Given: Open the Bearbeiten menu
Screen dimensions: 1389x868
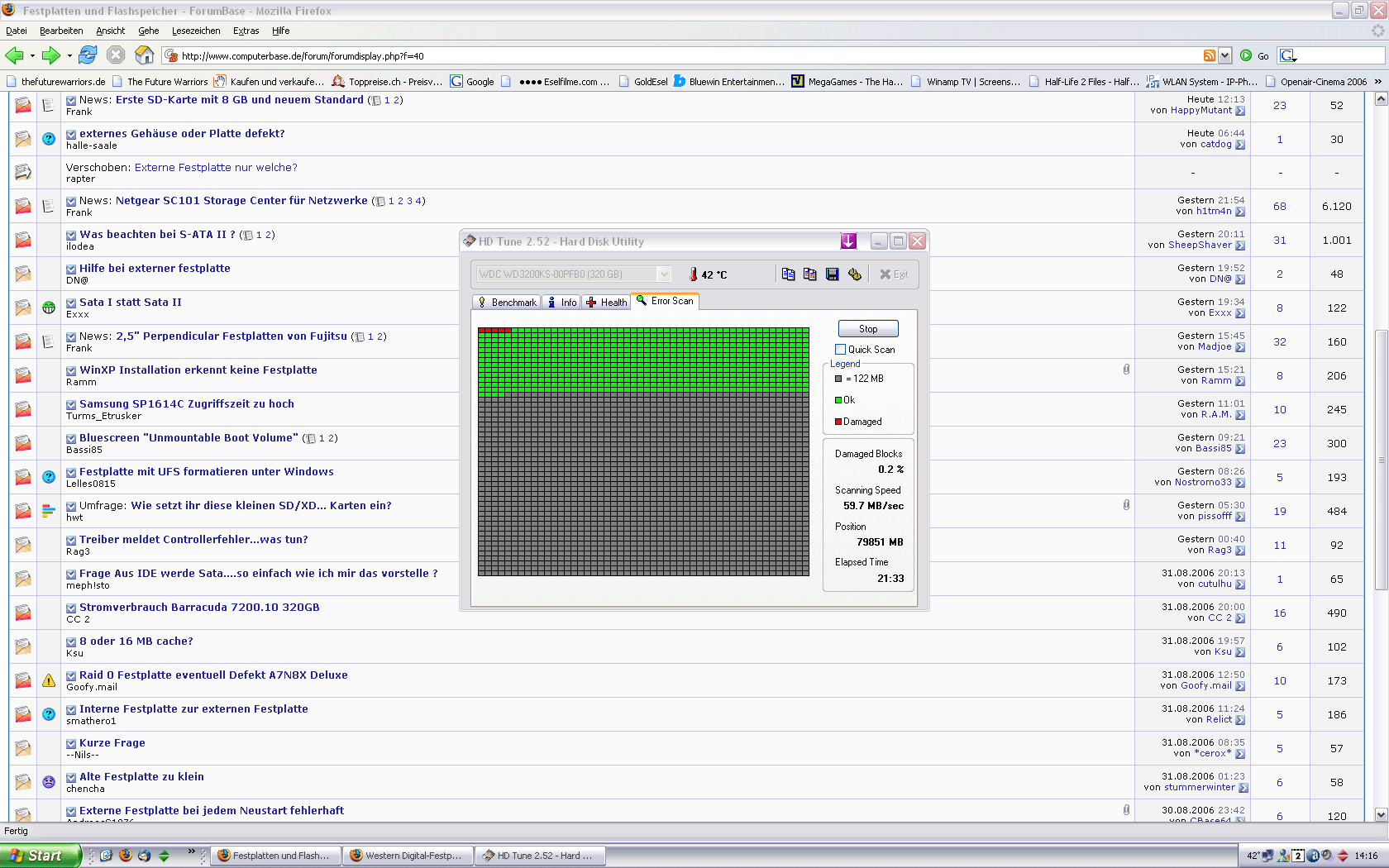Looking at the screenshot, I should click(61, 31).
